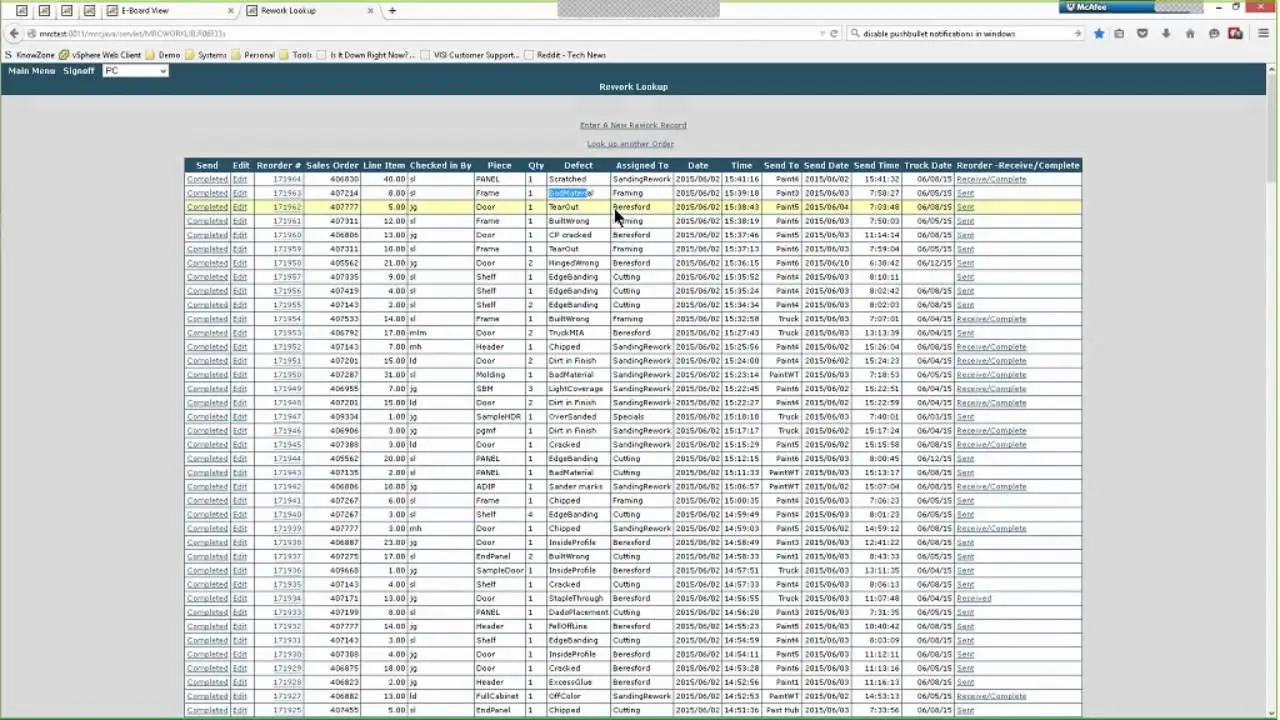This screenshot has height=720, width=1280.
Task: Click Receive/Complete for reorder 171927
Action: 991,696
